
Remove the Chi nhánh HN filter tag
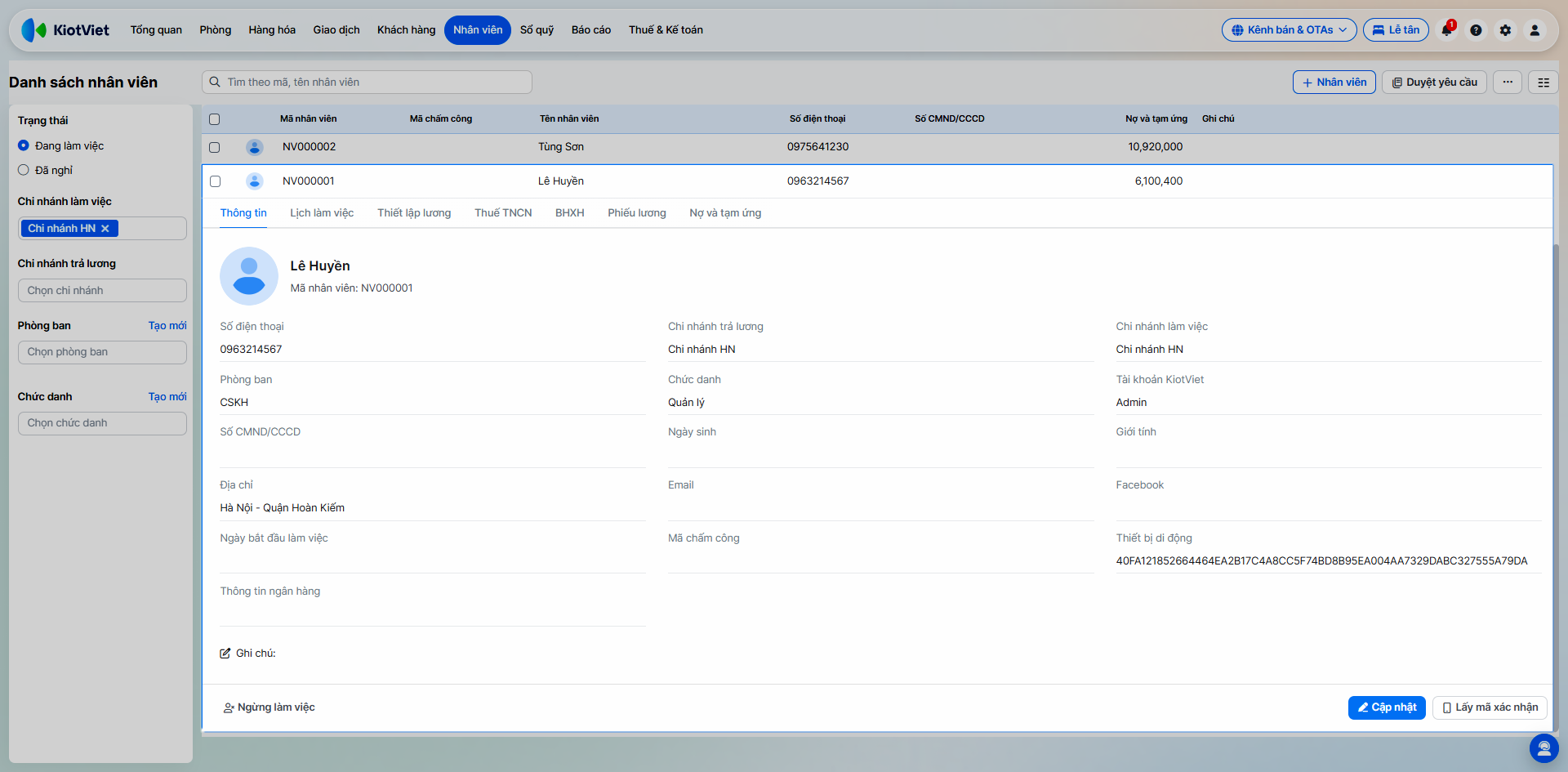coord(105,229)
